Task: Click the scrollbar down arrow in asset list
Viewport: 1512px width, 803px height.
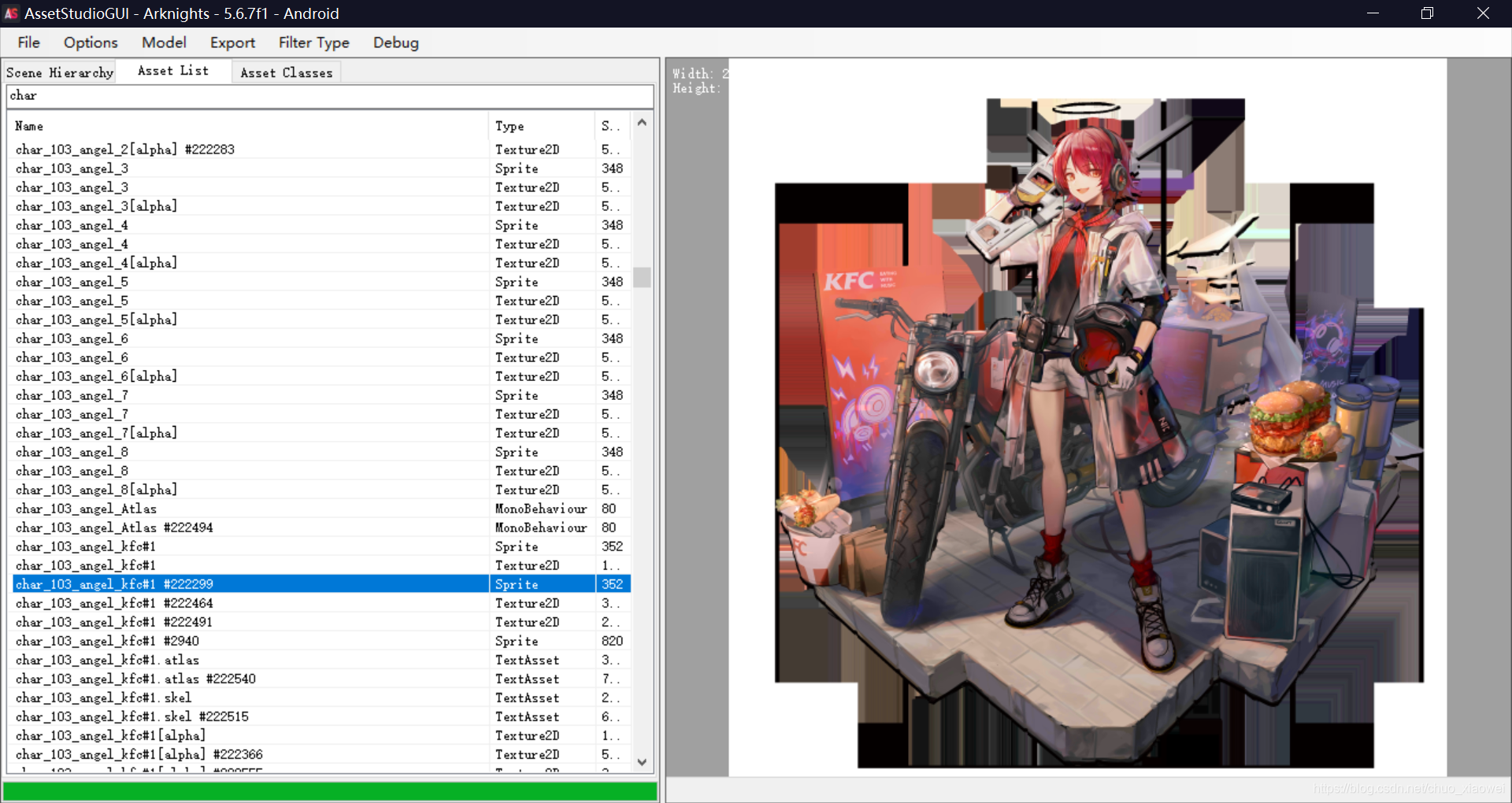Action: coord(642,761)
